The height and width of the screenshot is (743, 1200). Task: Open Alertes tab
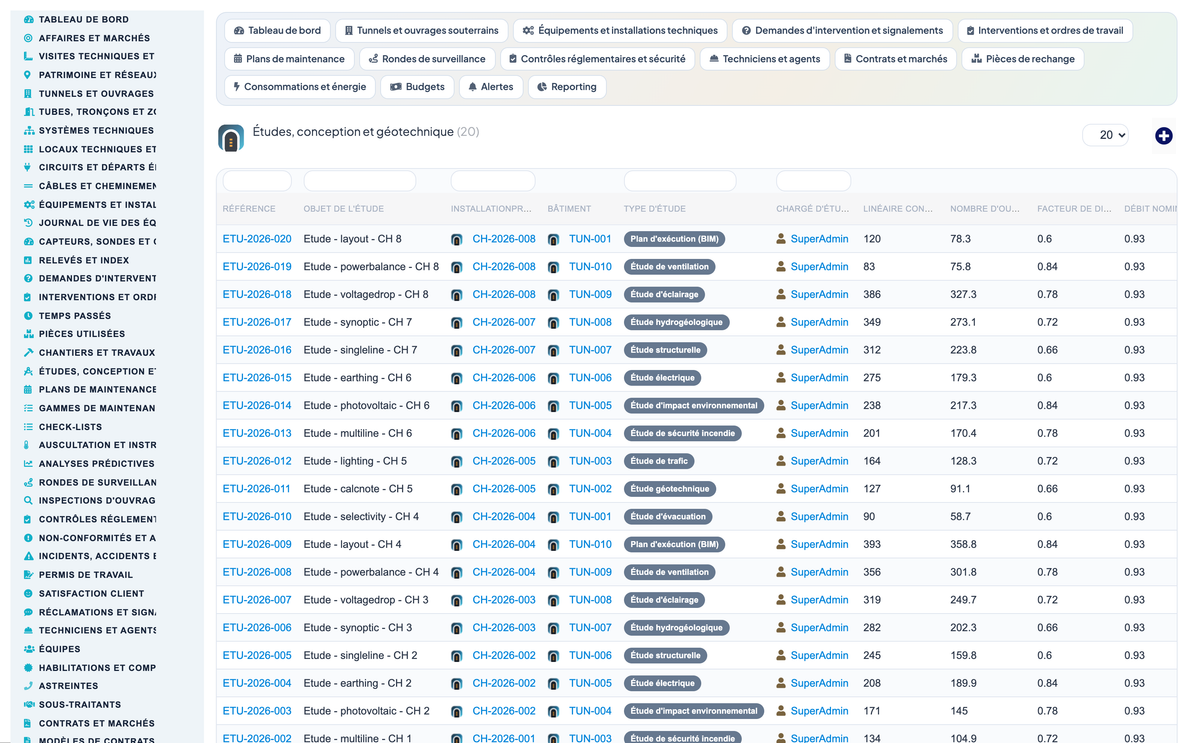490,87
